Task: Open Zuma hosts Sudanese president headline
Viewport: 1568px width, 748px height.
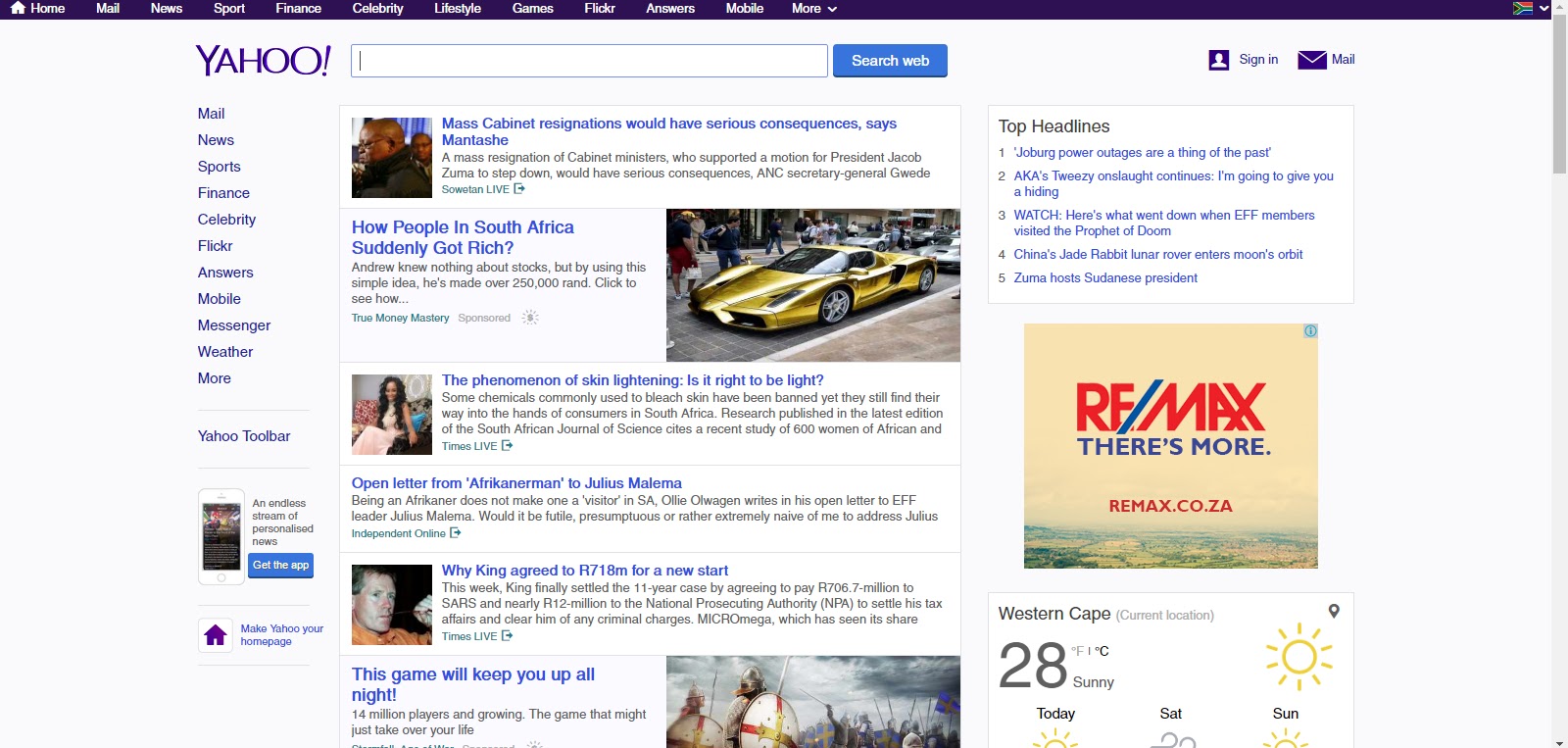Action: pos(1105,278)
